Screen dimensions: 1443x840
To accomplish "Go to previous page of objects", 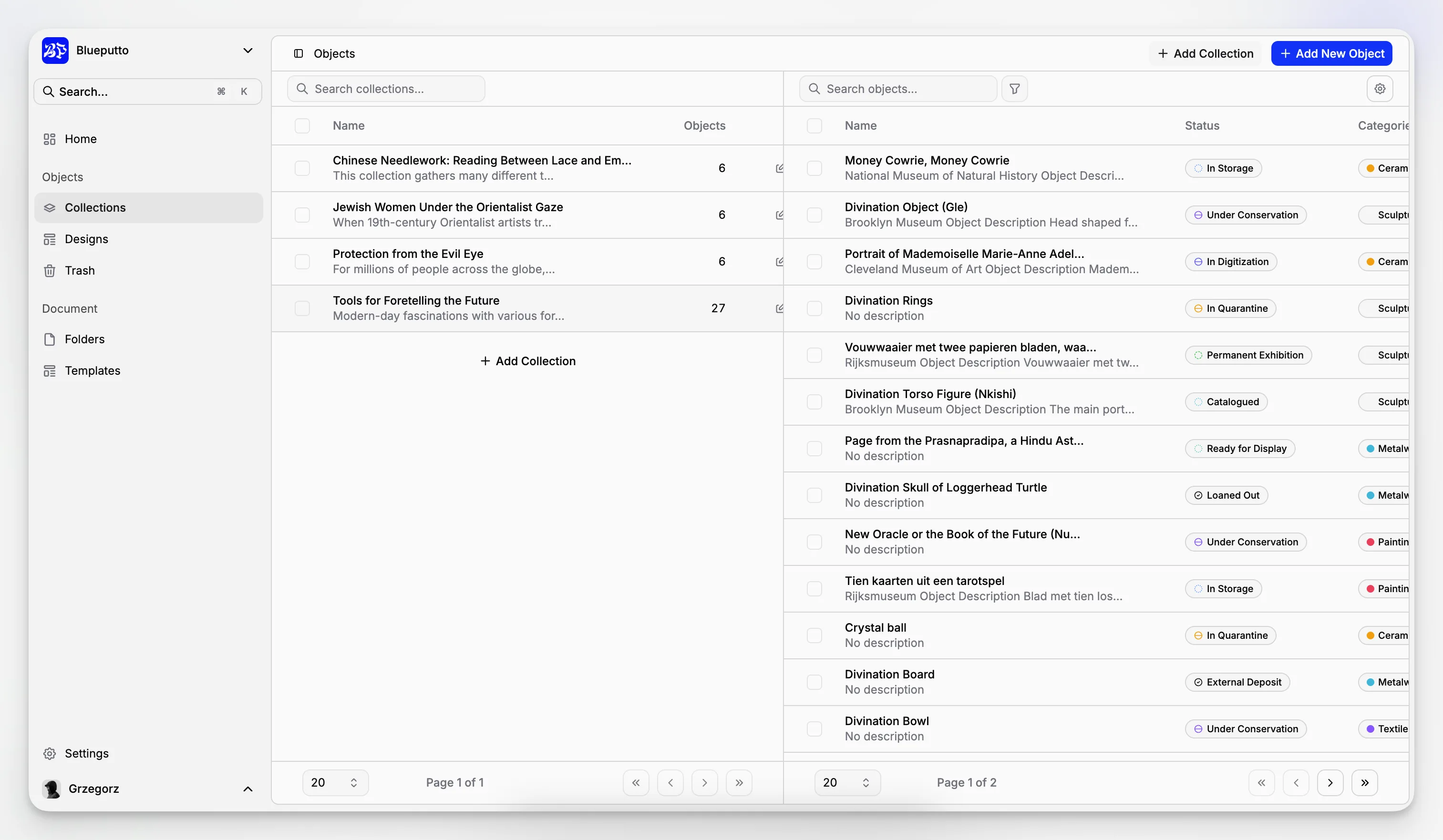I will pyautogui.click(x=1296, y=783).
